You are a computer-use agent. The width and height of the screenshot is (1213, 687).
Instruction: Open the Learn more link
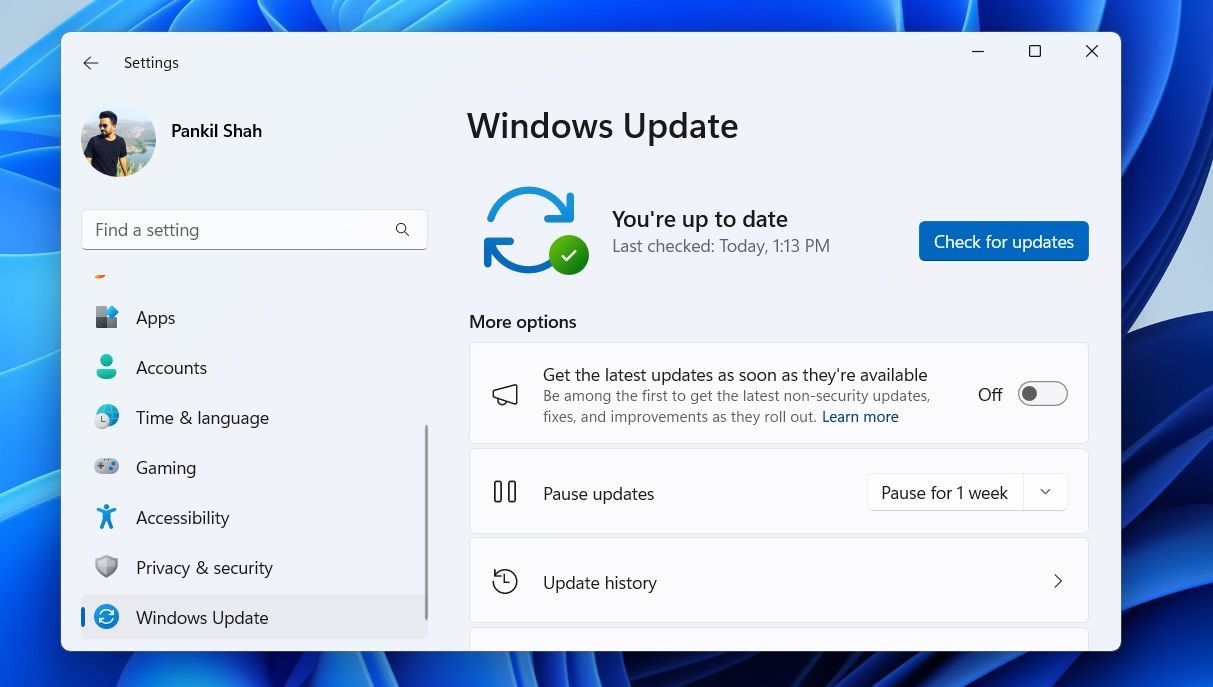pos(859,416)
